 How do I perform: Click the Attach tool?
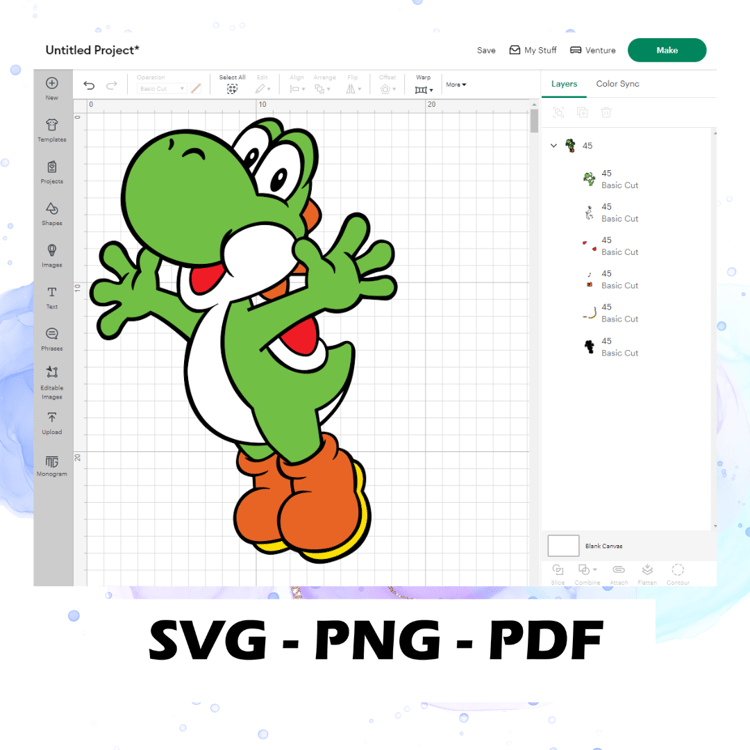618,574
